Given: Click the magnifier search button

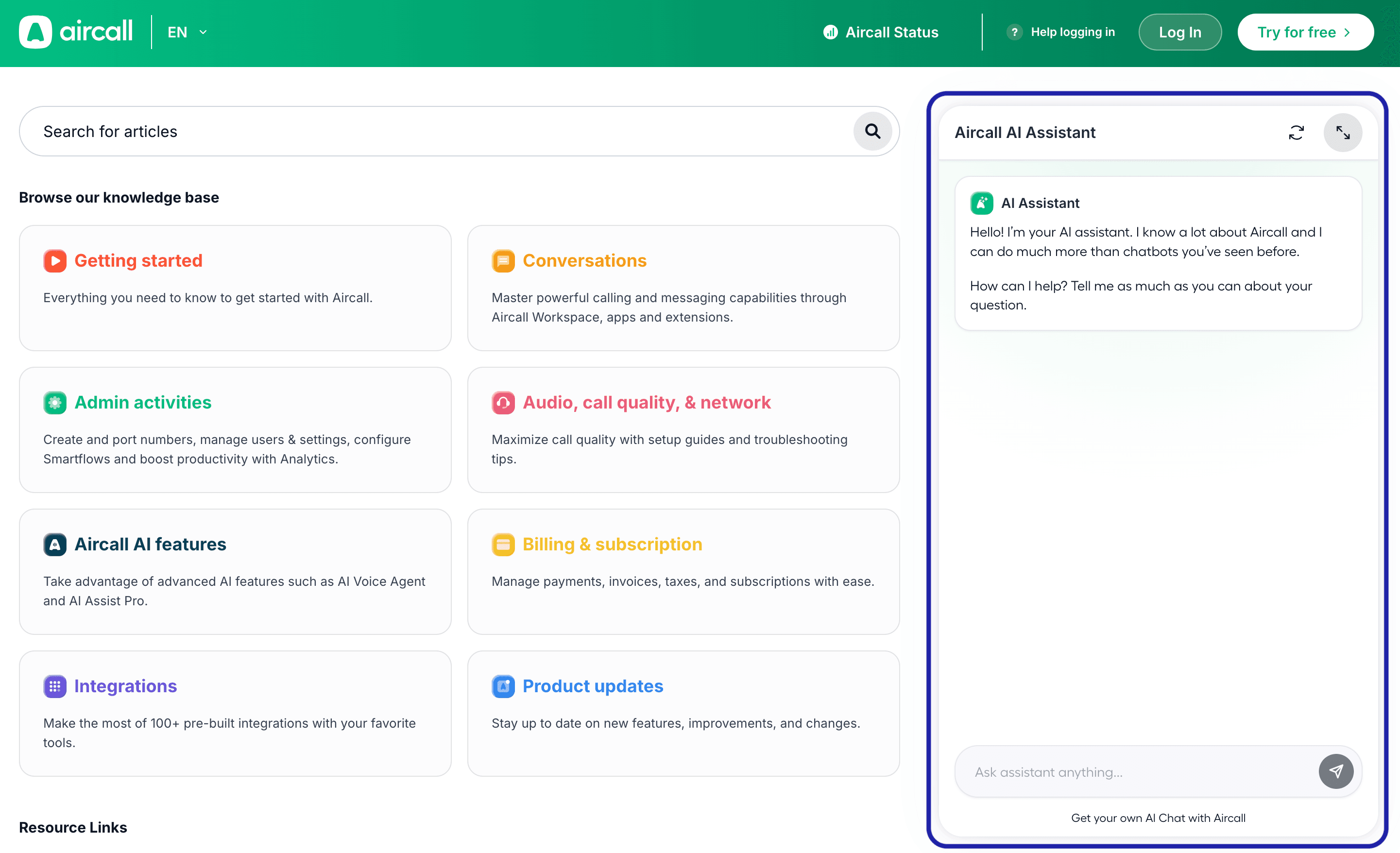Looking at the screenshot, I should 872,131.
